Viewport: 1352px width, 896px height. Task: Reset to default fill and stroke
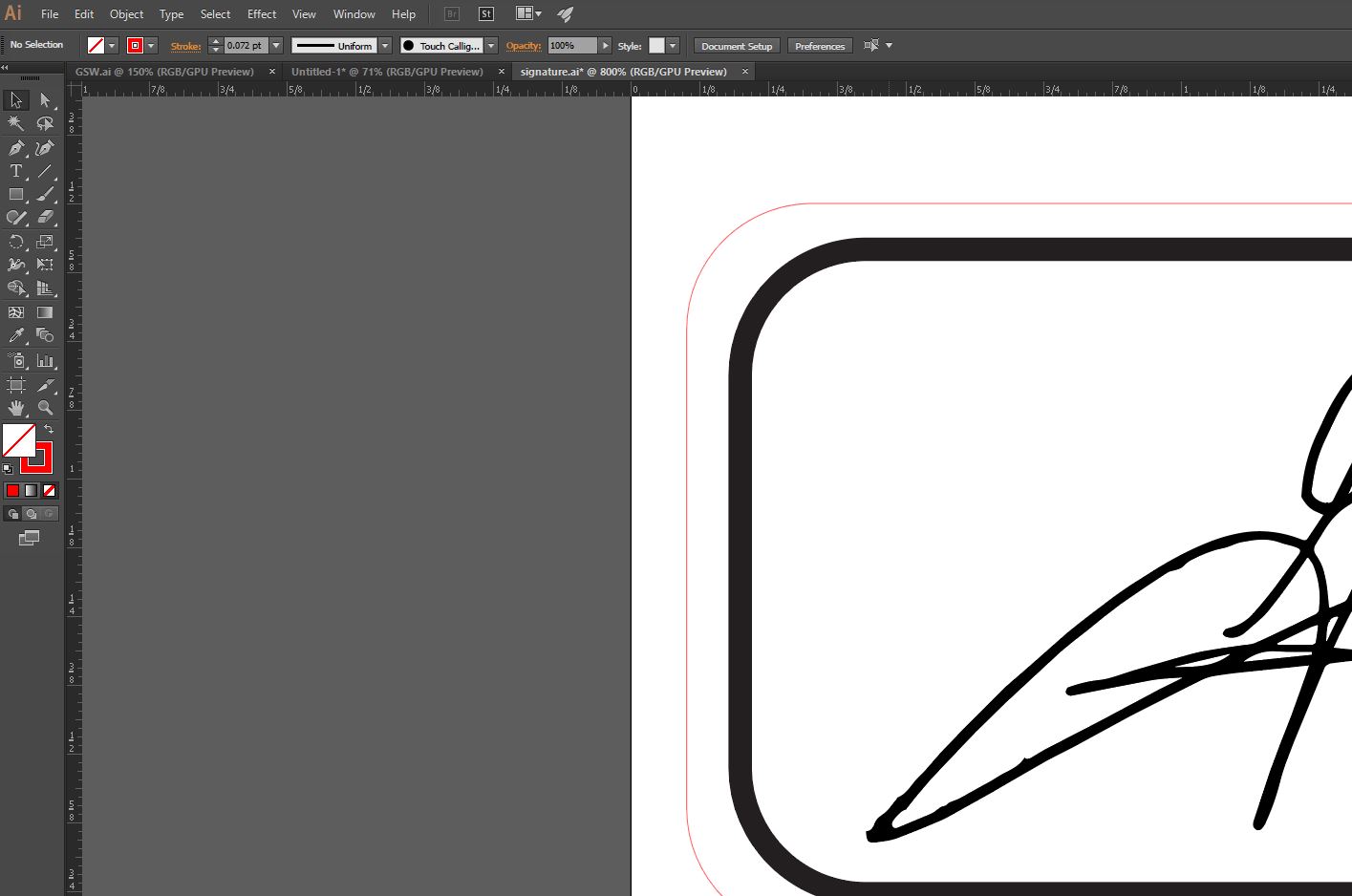click(x=8, y=468)
